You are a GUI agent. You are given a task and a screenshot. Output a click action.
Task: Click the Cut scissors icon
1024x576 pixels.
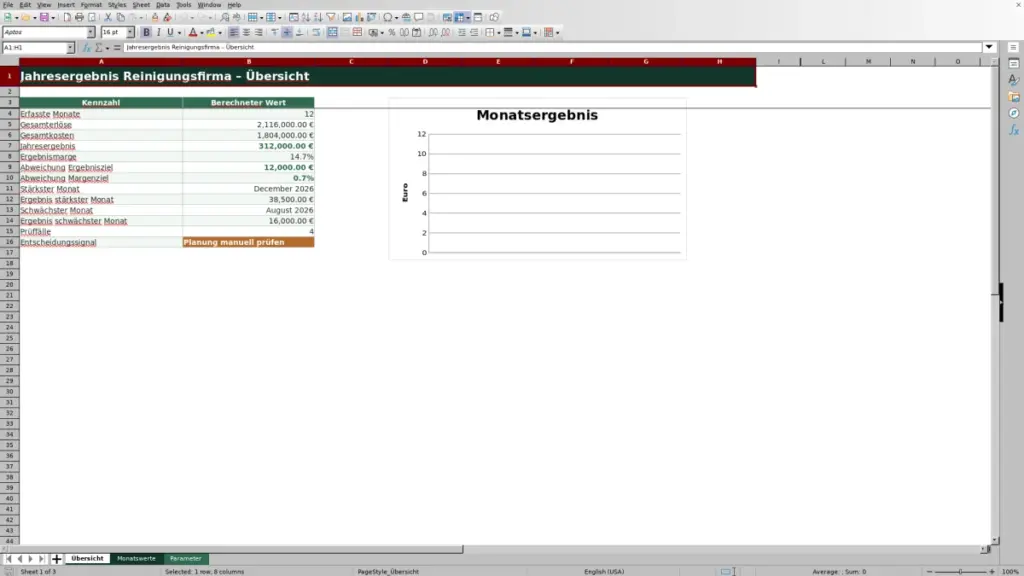(108, 17)
